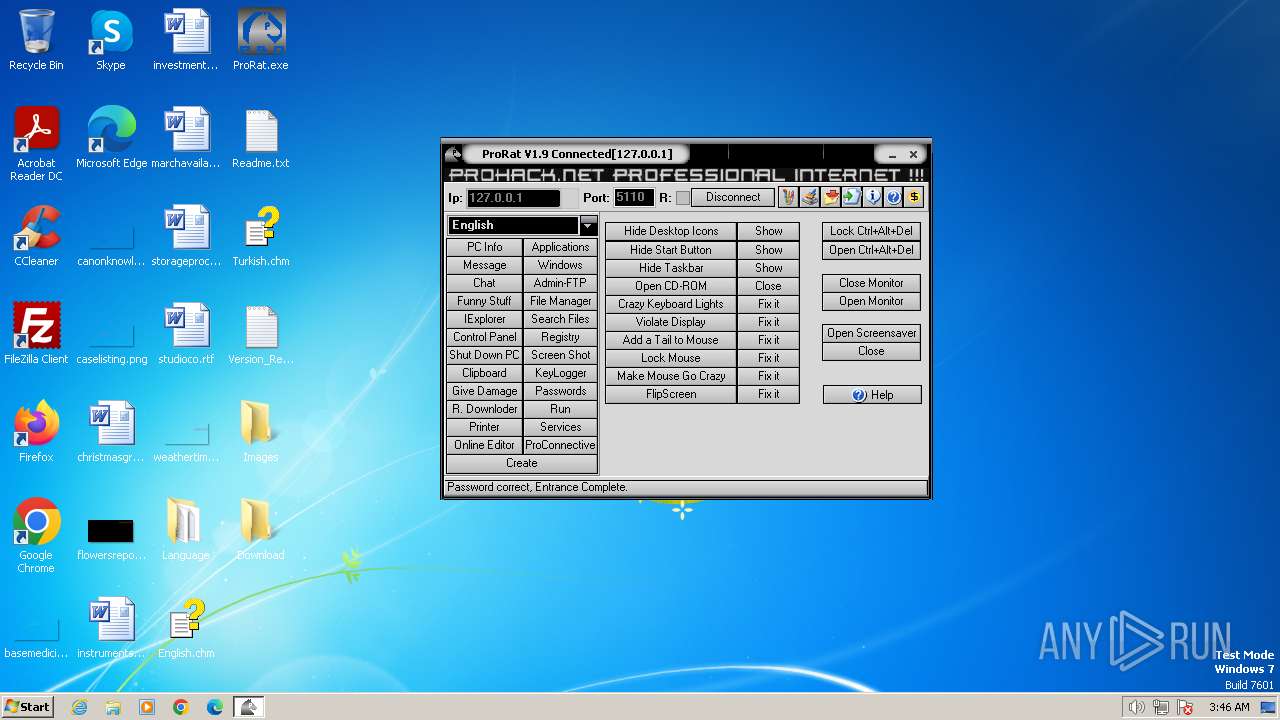
Task: Open the KeyLogger section
Action: point(560,373)
